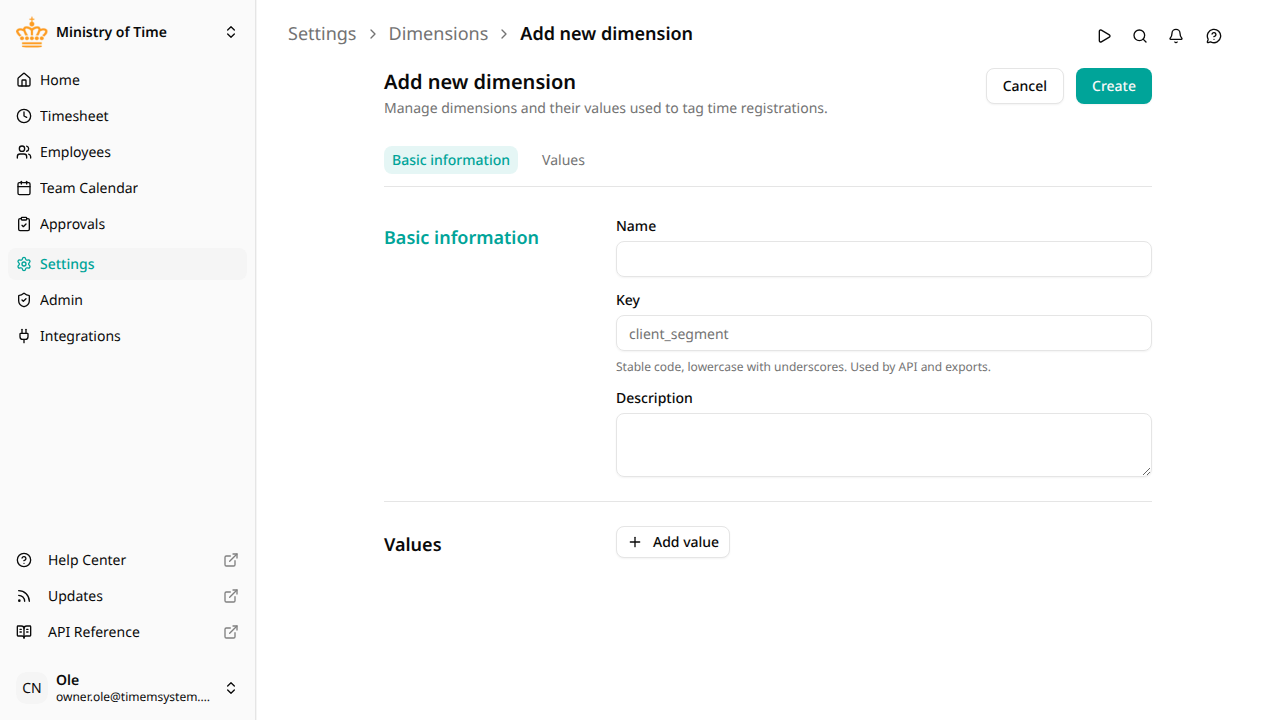Open Updates external link arrow

point(231,596)
